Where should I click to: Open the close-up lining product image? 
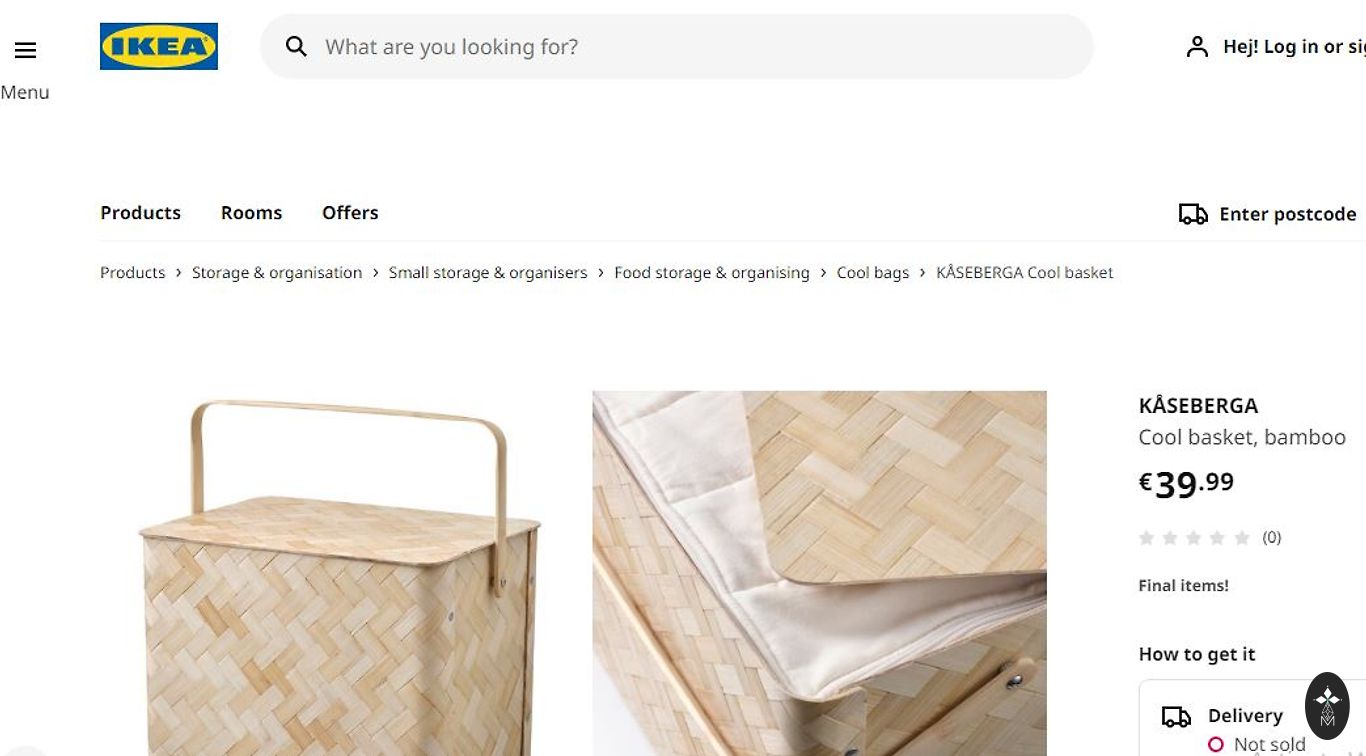[819, 573]
